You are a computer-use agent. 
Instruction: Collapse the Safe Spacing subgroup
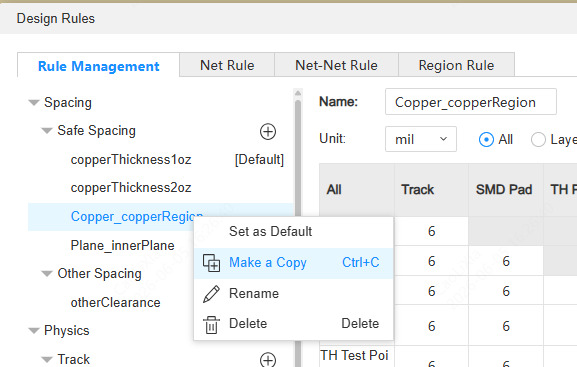tap(47, 131)
